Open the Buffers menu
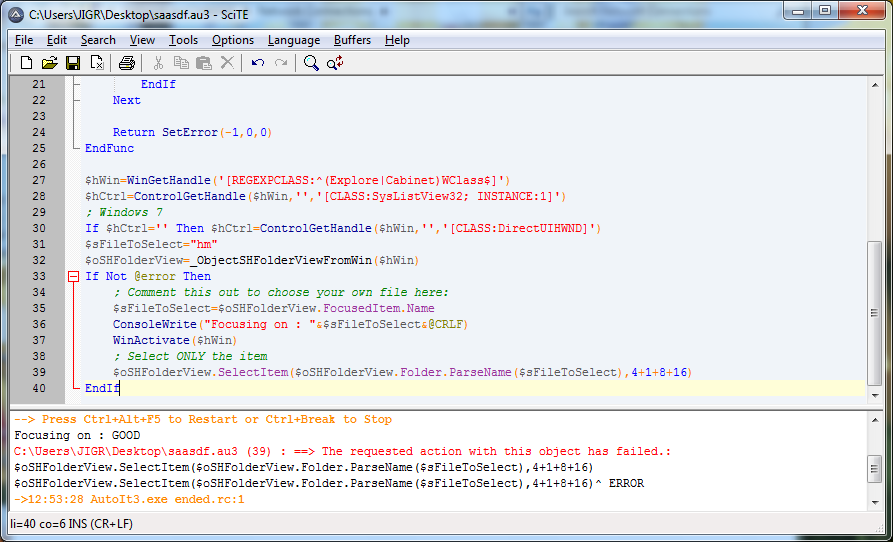Screen dimensions: 893x542 coord(353,40)
